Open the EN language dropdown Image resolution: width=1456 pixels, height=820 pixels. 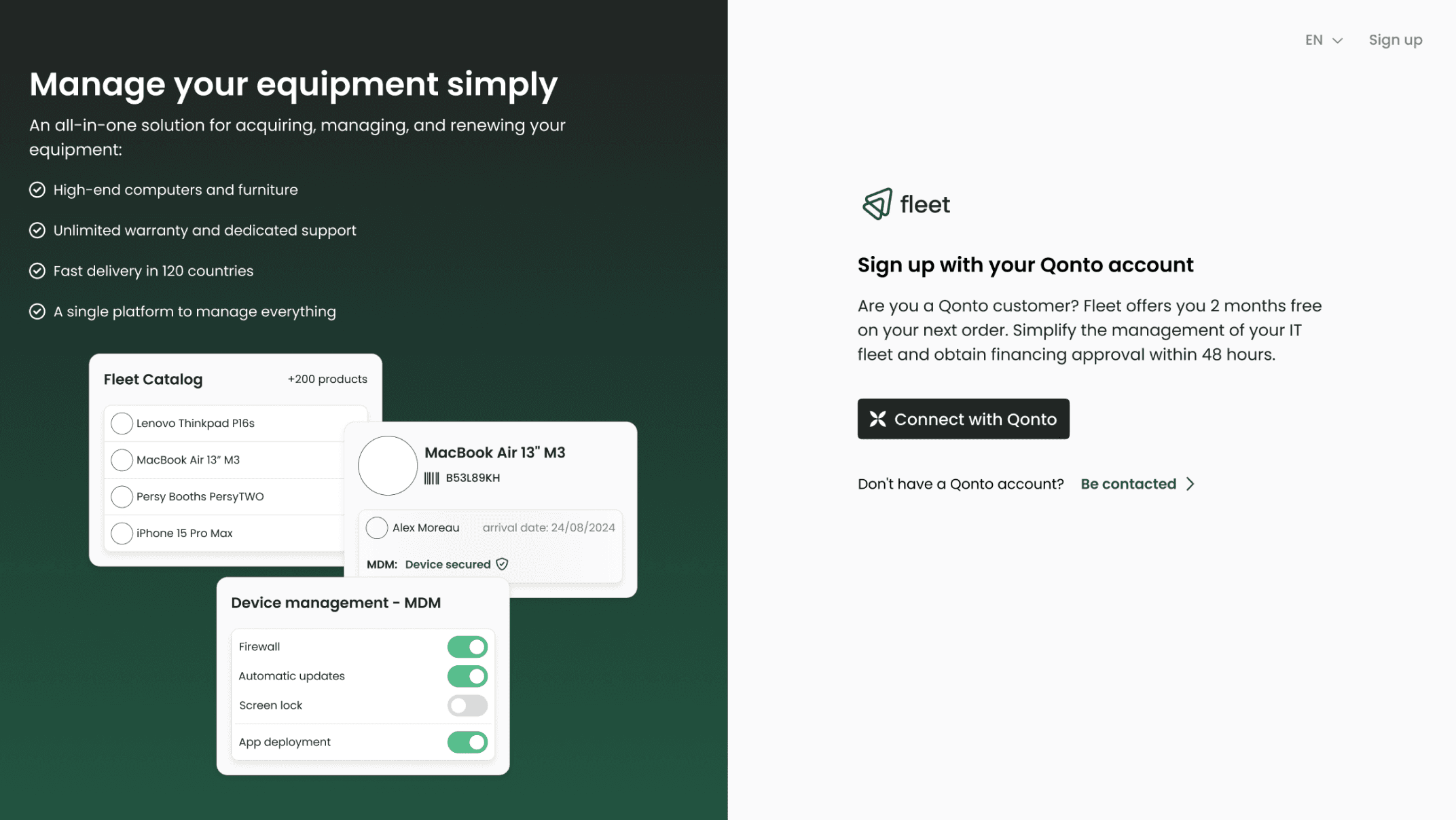[1323, 40]
